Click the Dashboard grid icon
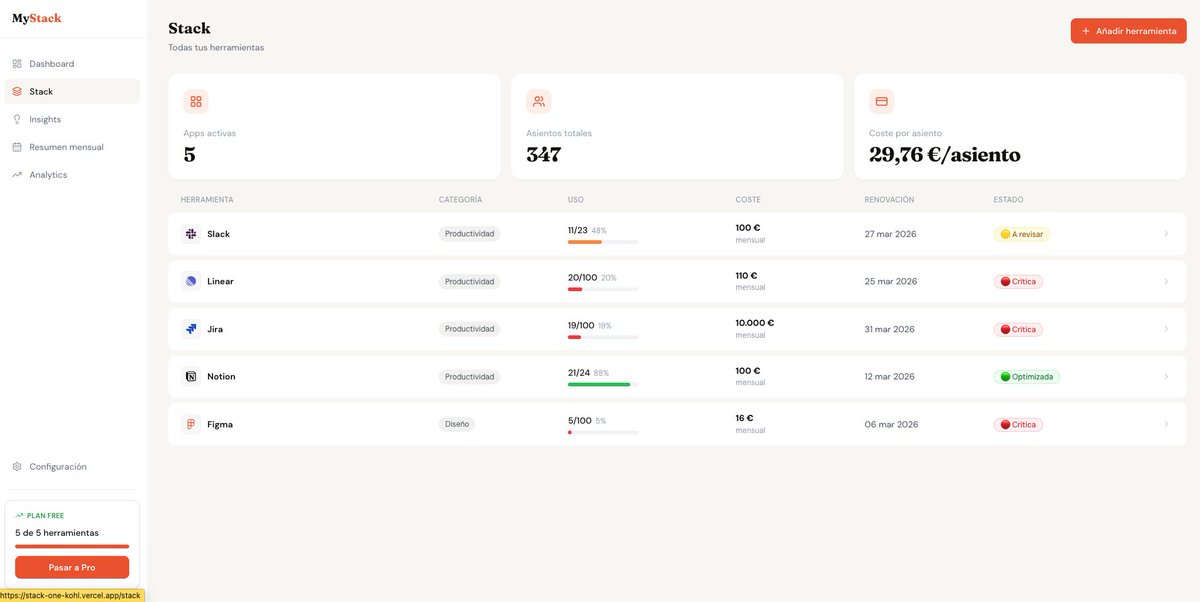This screenshot has height=602, width=1200. click(17, 64)
